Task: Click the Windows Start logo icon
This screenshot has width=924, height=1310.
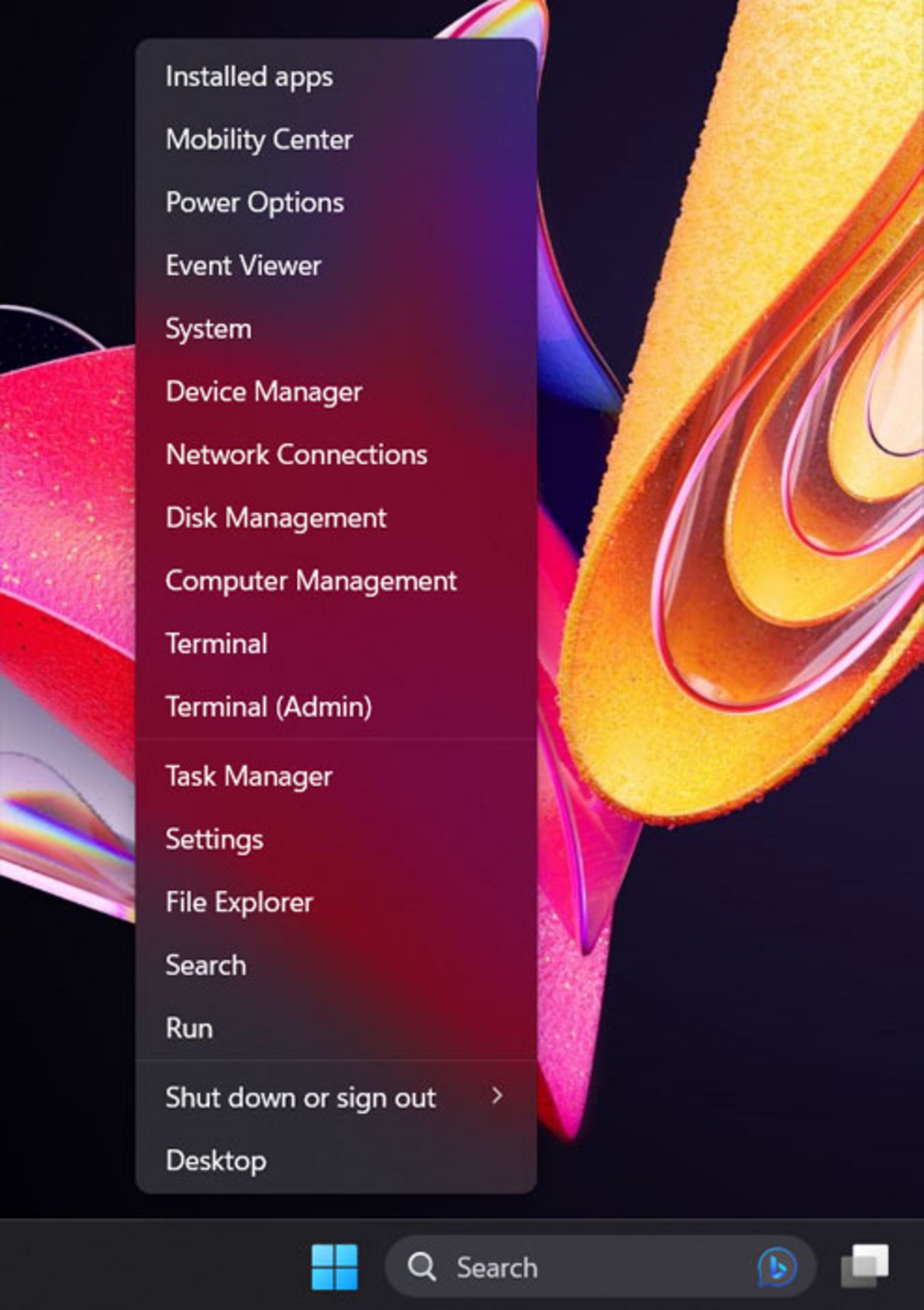Action: point(334,1267)
